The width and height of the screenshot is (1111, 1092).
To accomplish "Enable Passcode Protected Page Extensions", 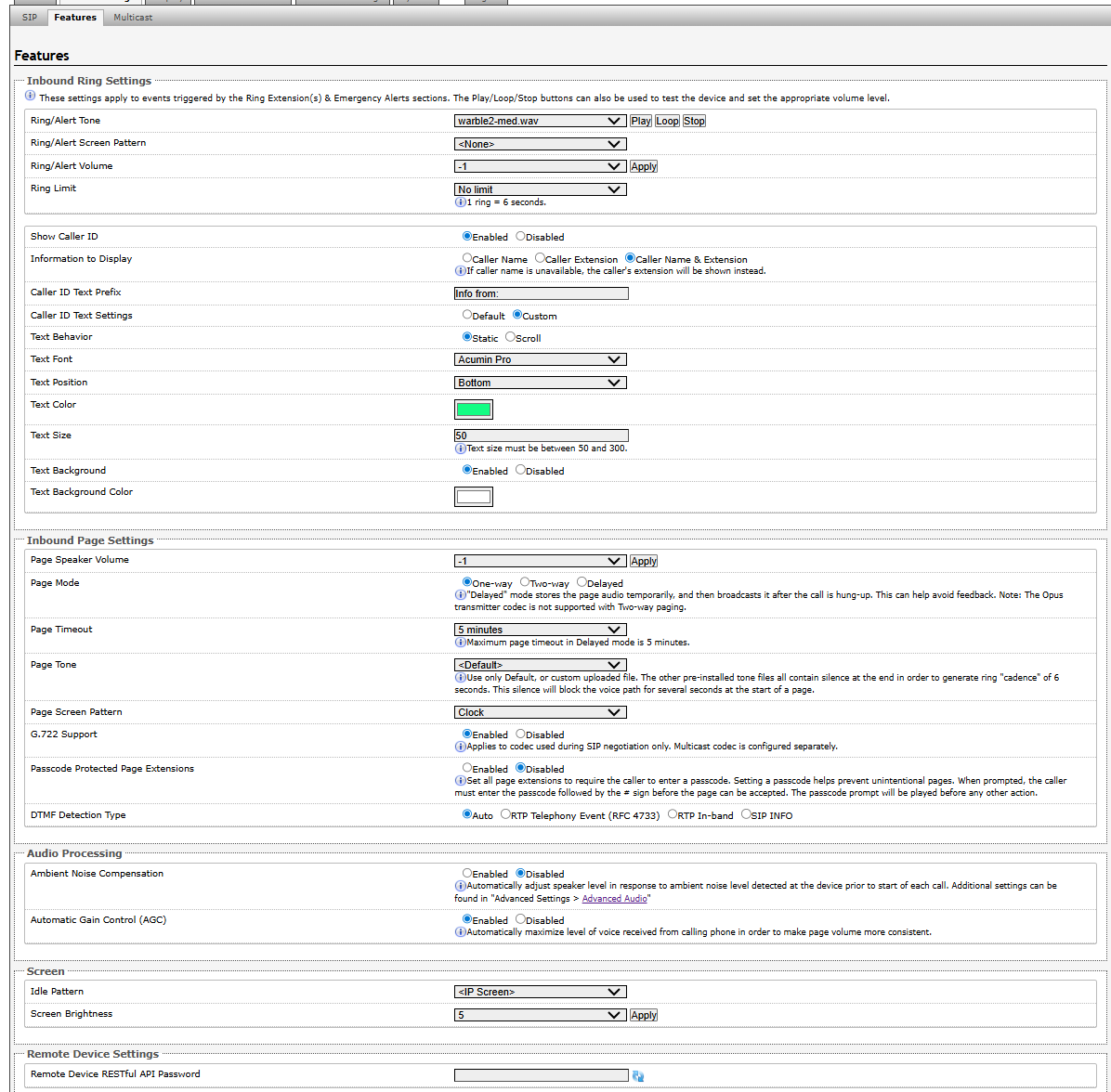I will click(x=467, y=768).
